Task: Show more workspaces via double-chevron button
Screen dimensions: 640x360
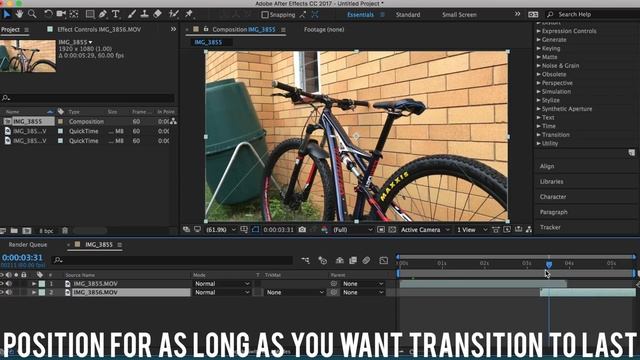Action: 517,14
